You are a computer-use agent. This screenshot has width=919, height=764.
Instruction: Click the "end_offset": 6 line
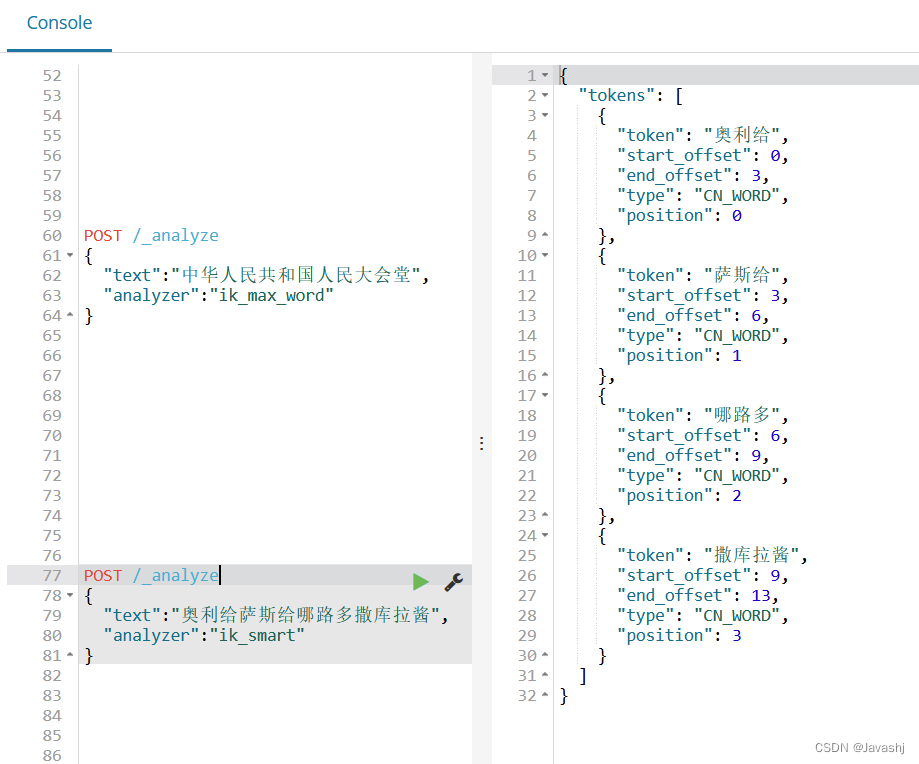point(693,315)
